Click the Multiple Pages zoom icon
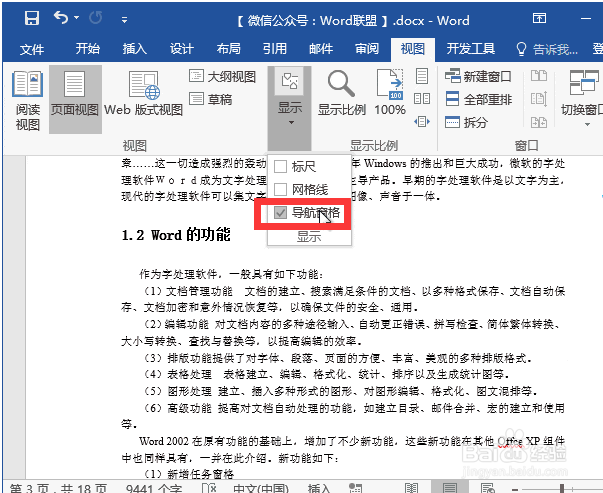 422,99
